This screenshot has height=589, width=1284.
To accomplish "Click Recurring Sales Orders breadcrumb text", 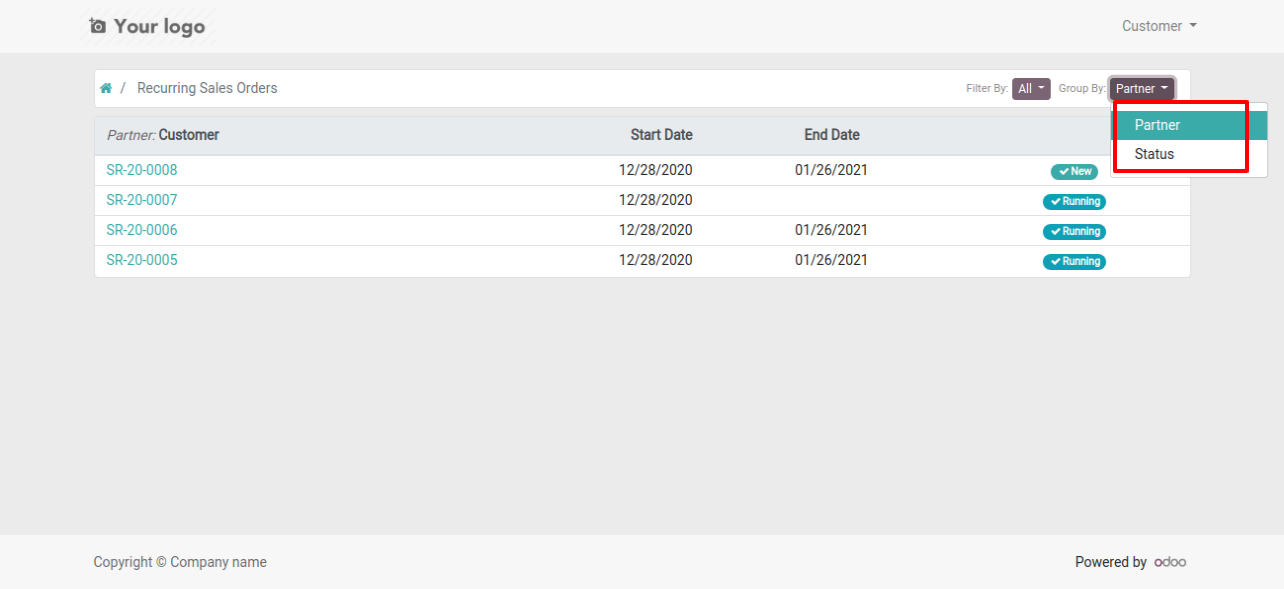I will [207, 88].
